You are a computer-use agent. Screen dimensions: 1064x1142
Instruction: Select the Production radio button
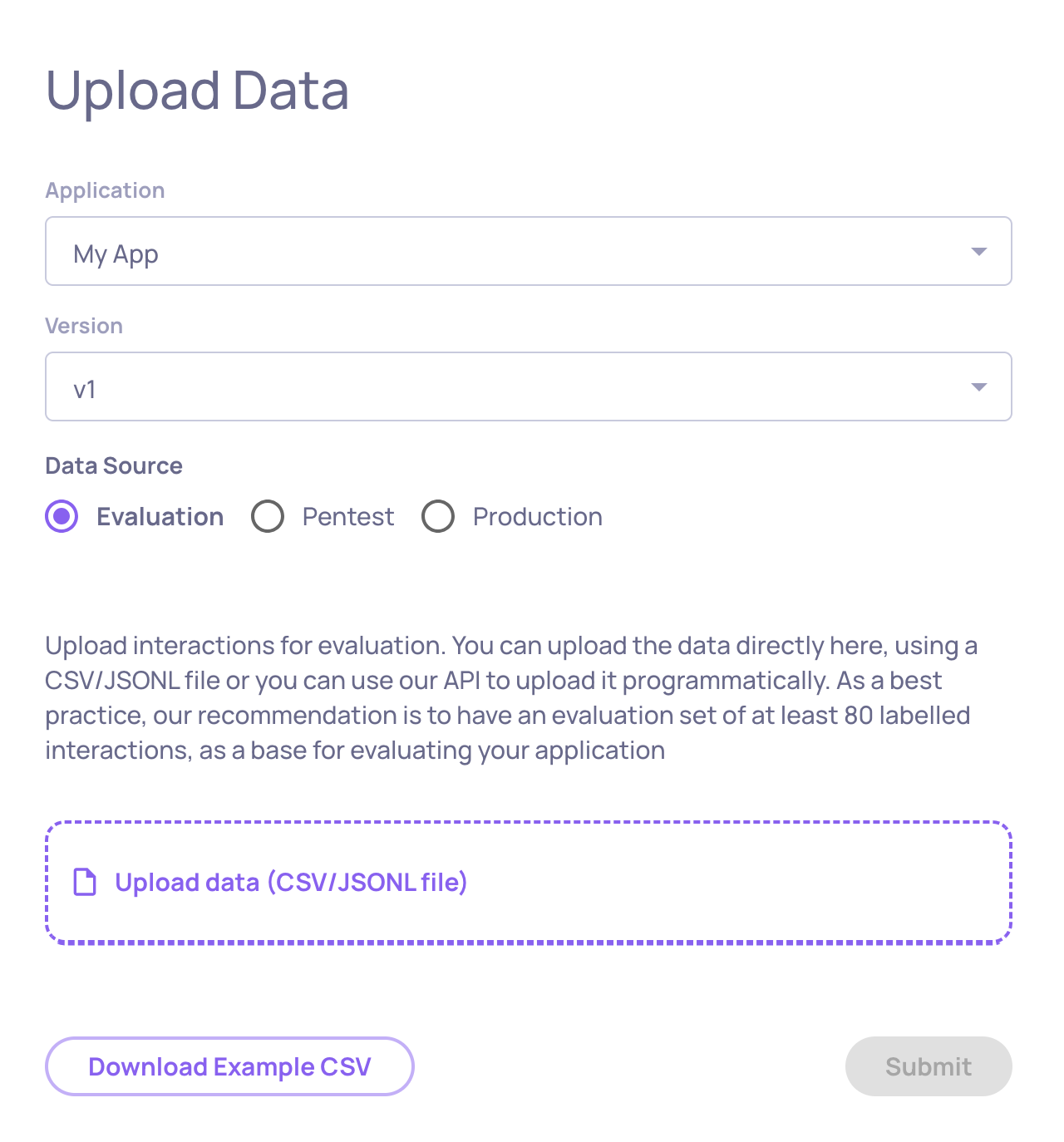pos(438,516)
